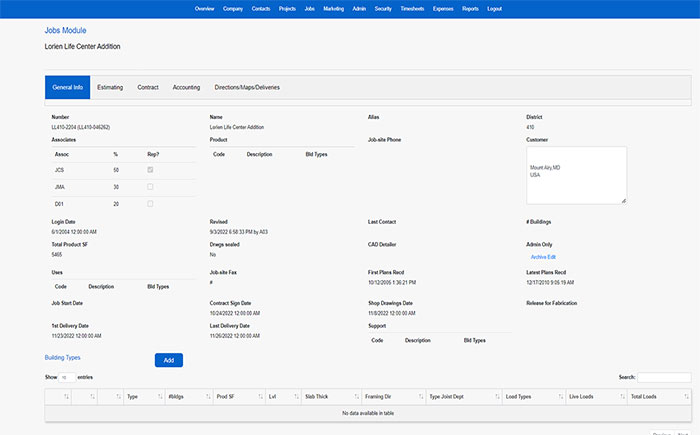The image size is (700, 435).
Task: Open the Marketing menu item
Action: pyautogui.click(x=333, y=8)
